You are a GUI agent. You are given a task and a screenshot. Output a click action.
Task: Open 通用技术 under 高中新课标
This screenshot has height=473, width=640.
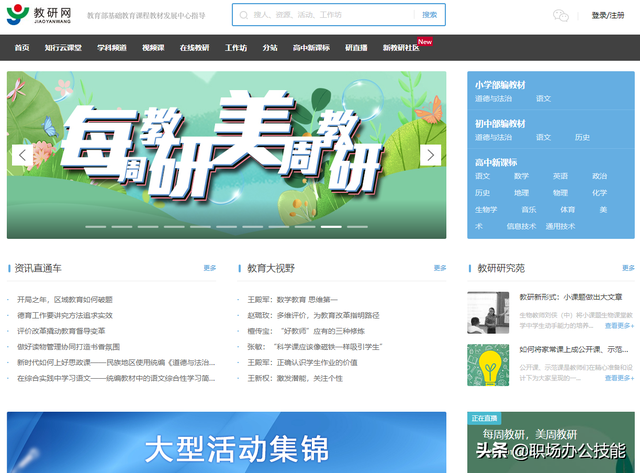point(560,227)
